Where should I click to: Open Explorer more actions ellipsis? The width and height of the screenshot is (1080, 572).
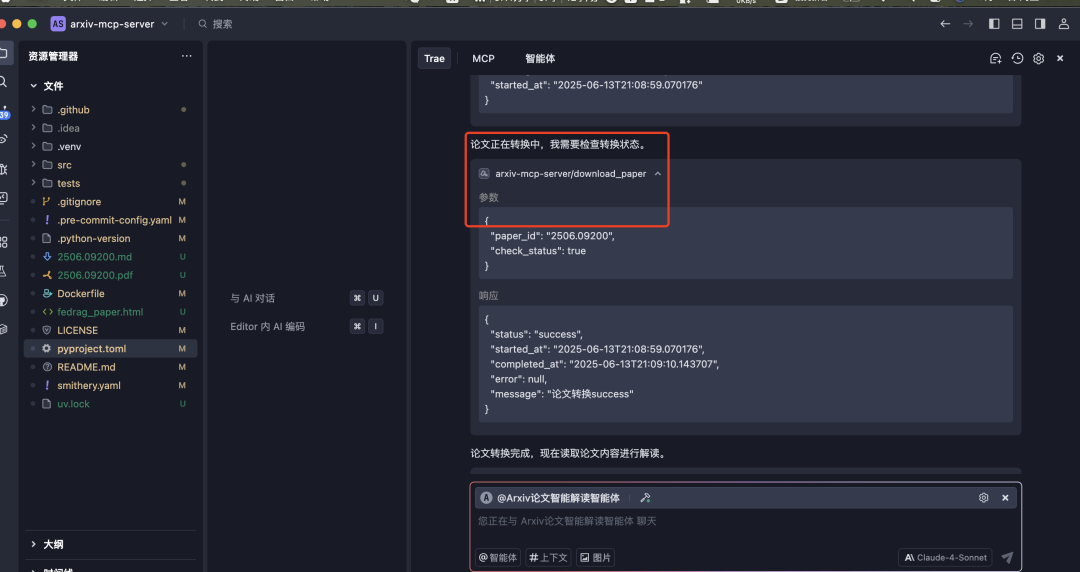[187, 56]
